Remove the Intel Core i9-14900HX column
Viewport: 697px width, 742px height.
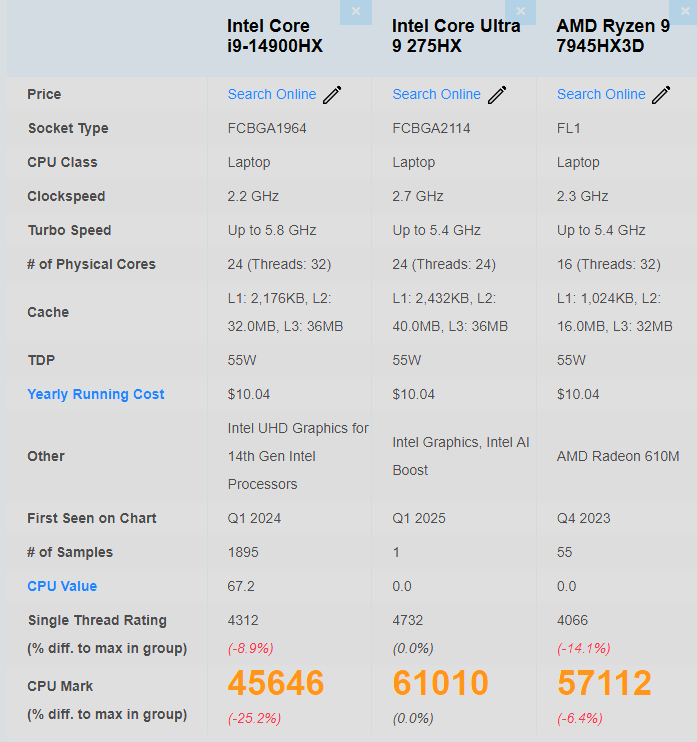355,12
